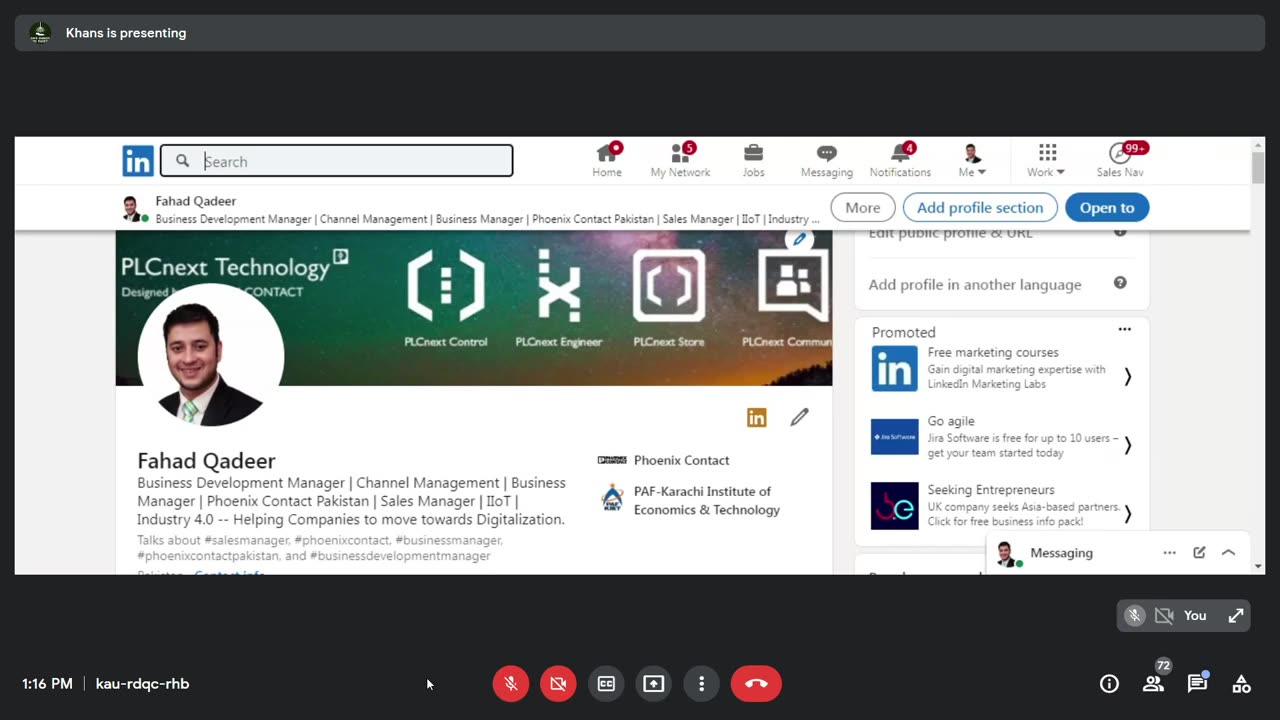The height and width of the screenshot is (720, 1280).
Task: Edit the profile banner photo pencil
Action: coord(798,239)
